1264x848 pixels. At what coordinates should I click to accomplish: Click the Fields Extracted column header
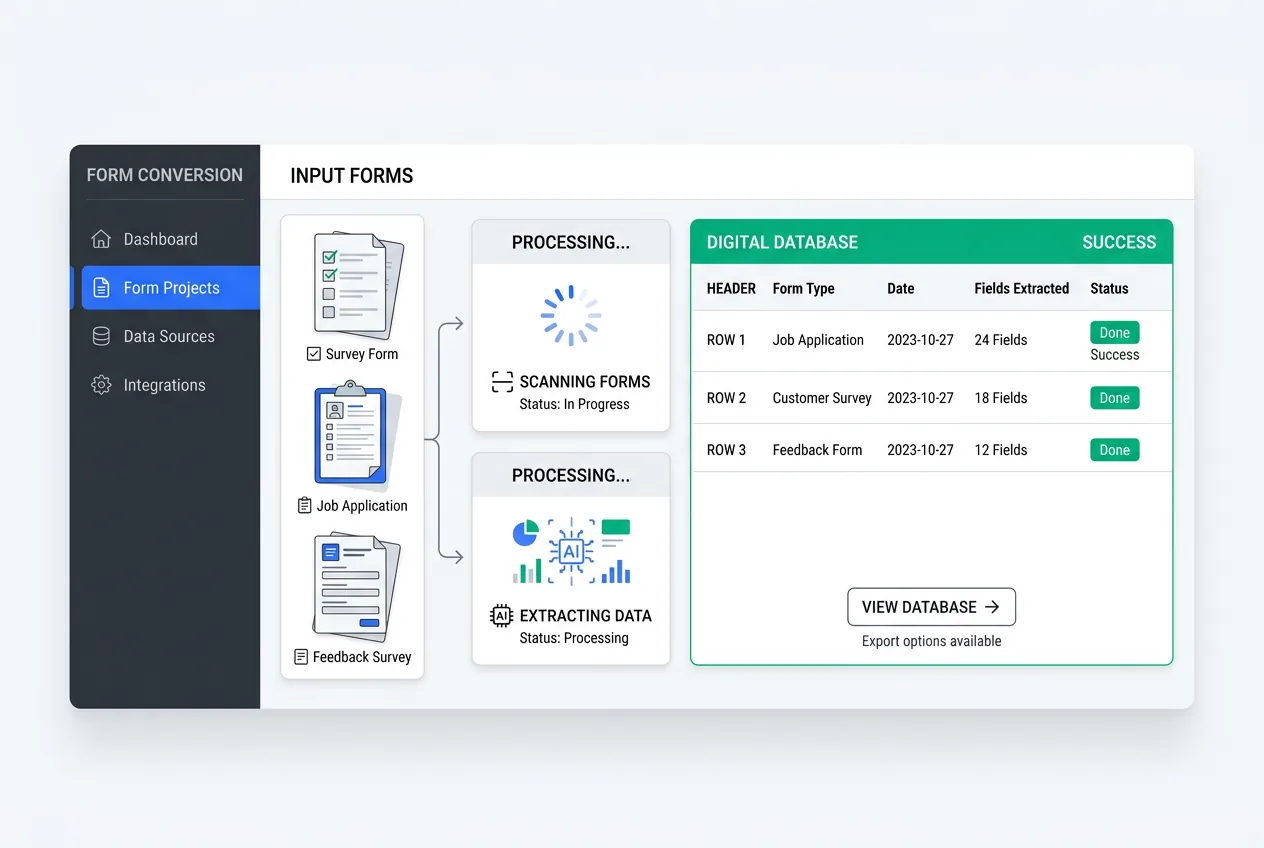[1021, 288]
